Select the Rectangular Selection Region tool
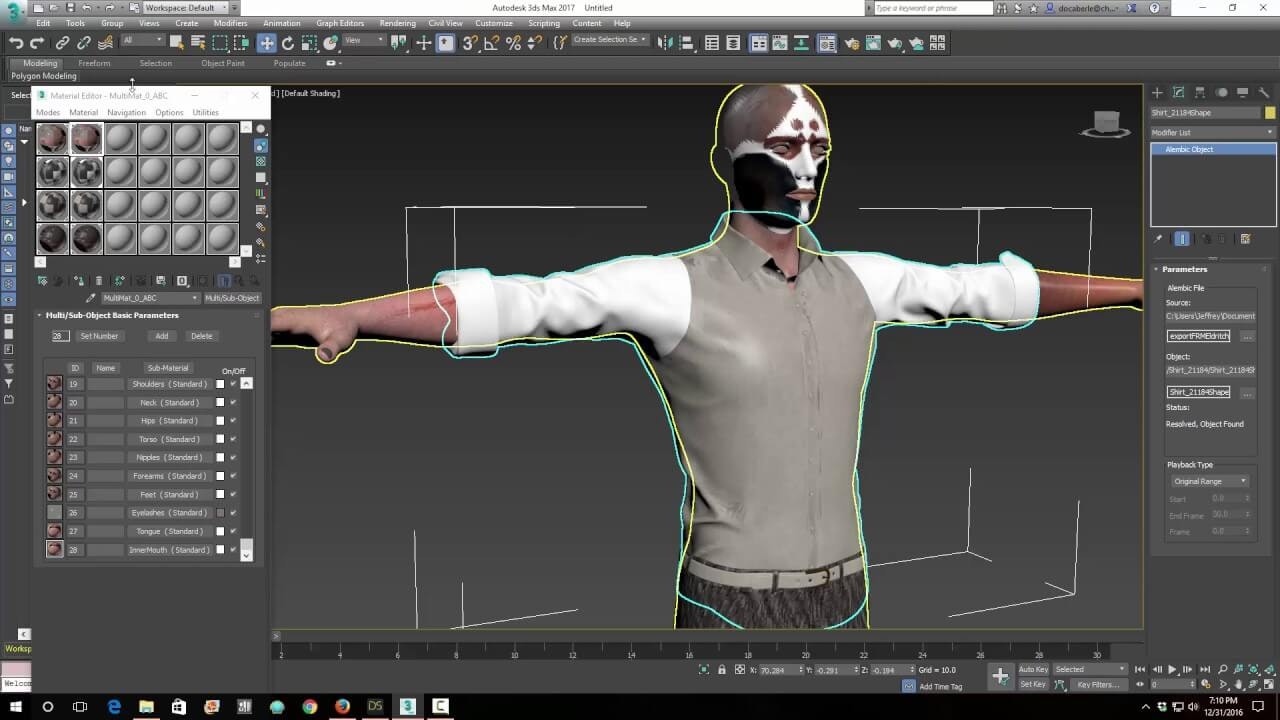The width and height of the screenshot is (1280, 720). click(220, 43)
